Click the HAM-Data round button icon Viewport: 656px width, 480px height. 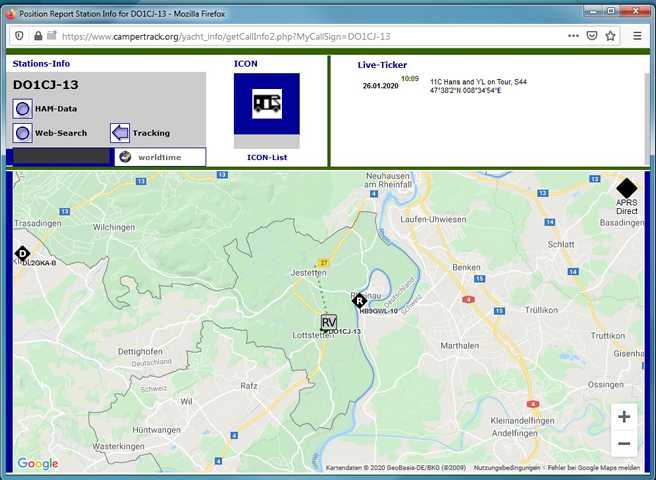pyautogui.click(x=22, y=108)
